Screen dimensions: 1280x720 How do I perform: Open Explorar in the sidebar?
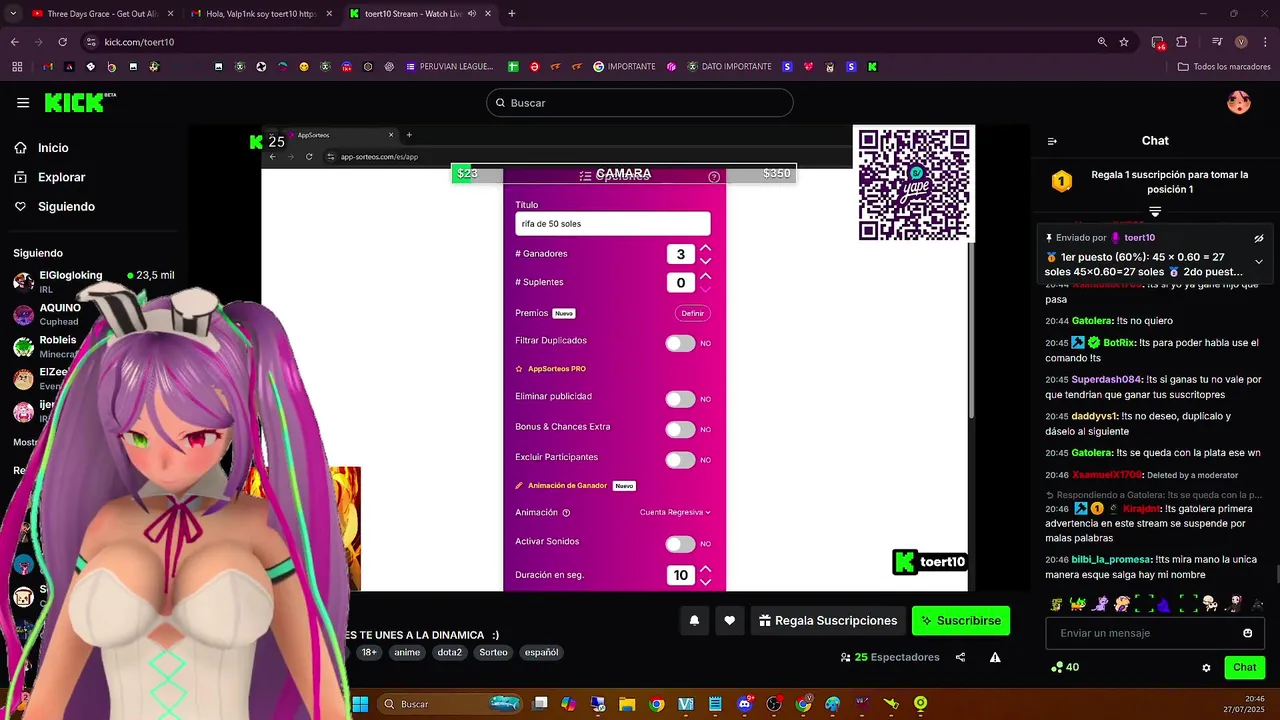pos(61,177)
